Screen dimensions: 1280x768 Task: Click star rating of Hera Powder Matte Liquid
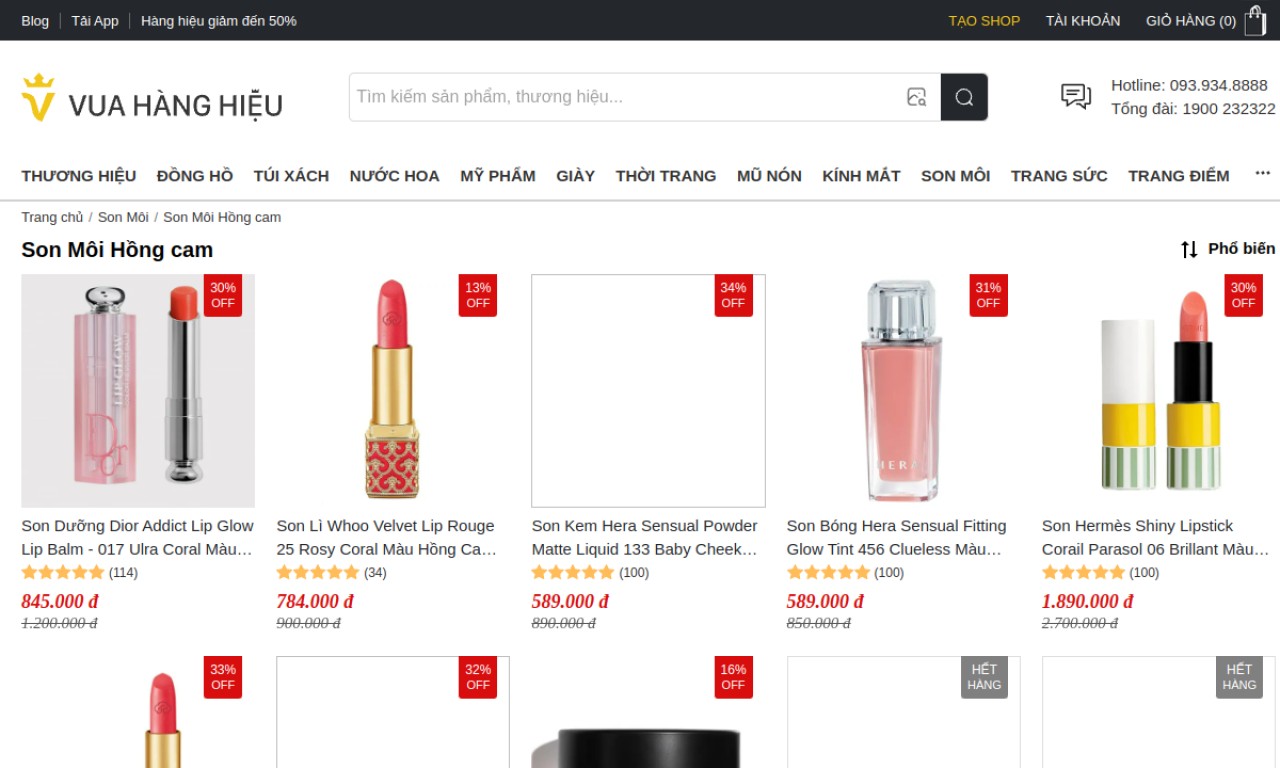point(573,573)
